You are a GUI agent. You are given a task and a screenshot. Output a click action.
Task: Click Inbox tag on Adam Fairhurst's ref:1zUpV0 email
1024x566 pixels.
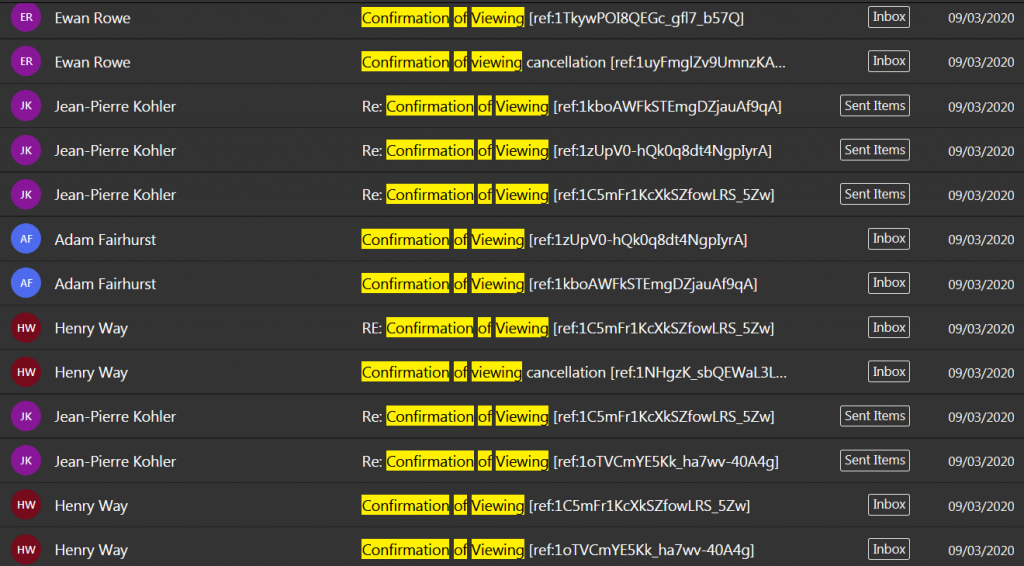coord(888,239)
